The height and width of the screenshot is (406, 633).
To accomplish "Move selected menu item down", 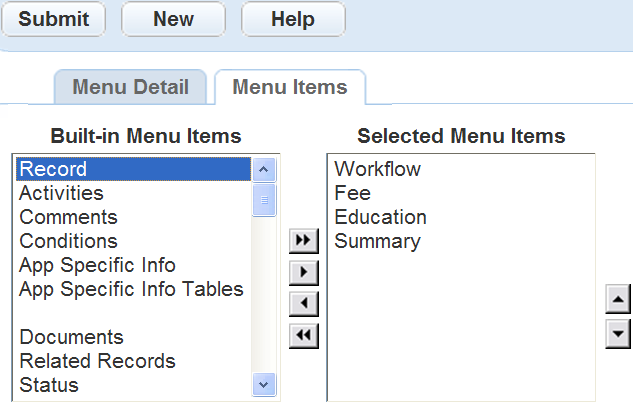I will pyautogui.click(x=618, y=334).
